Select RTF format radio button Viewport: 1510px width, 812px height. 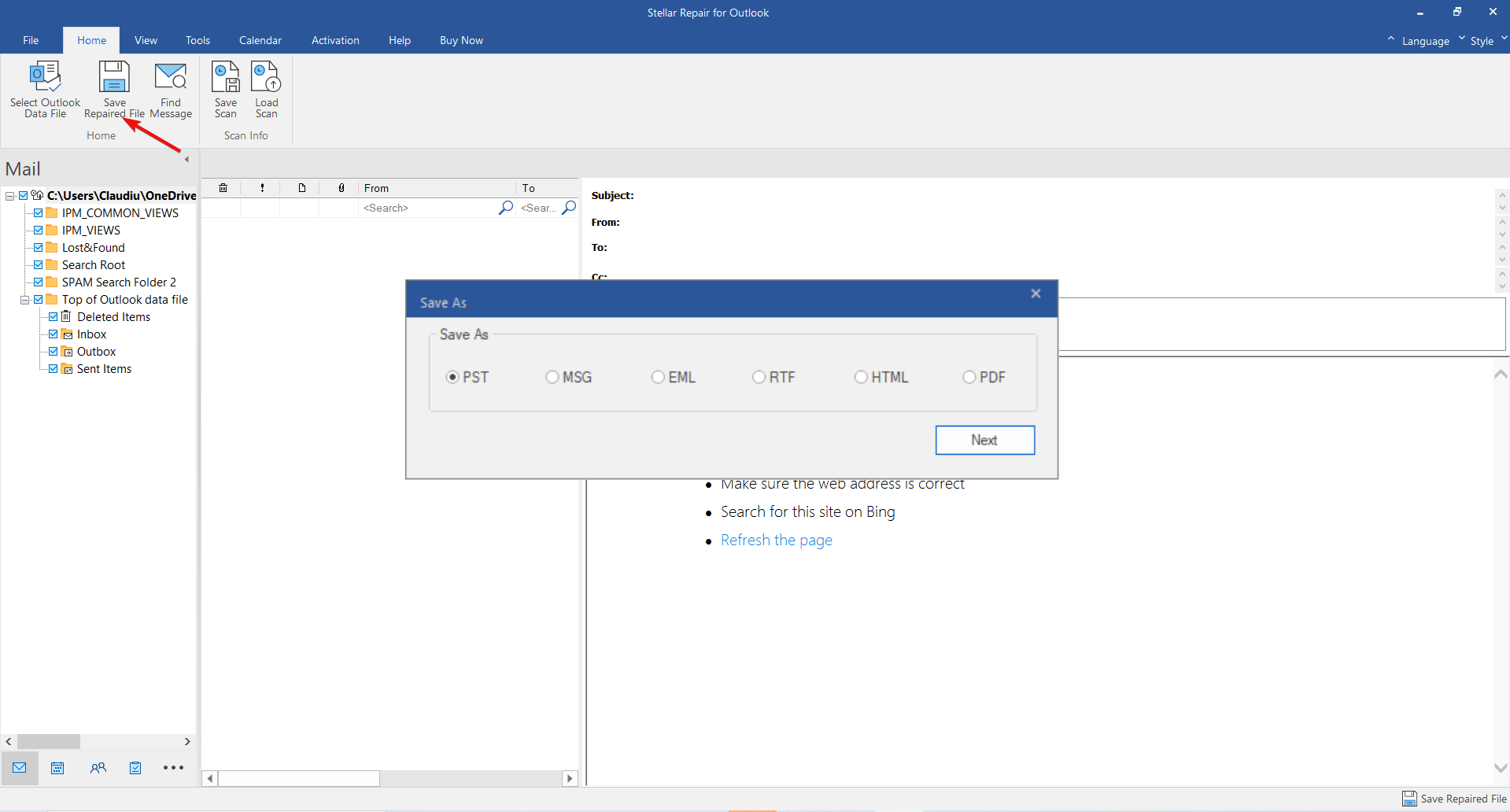tap(759, 377)
